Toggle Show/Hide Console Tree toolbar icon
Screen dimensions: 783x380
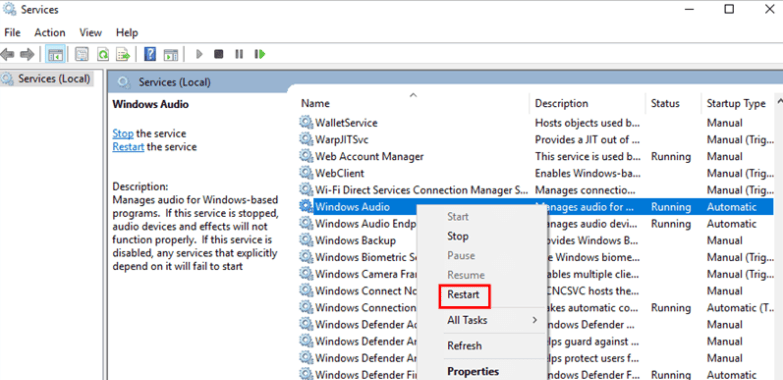pos(54,54)
